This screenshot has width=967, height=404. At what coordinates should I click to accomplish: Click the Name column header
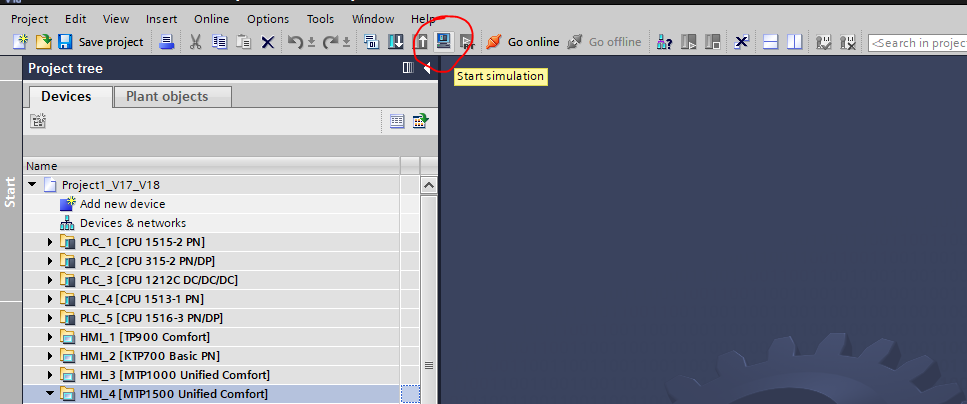pos(212,166)
